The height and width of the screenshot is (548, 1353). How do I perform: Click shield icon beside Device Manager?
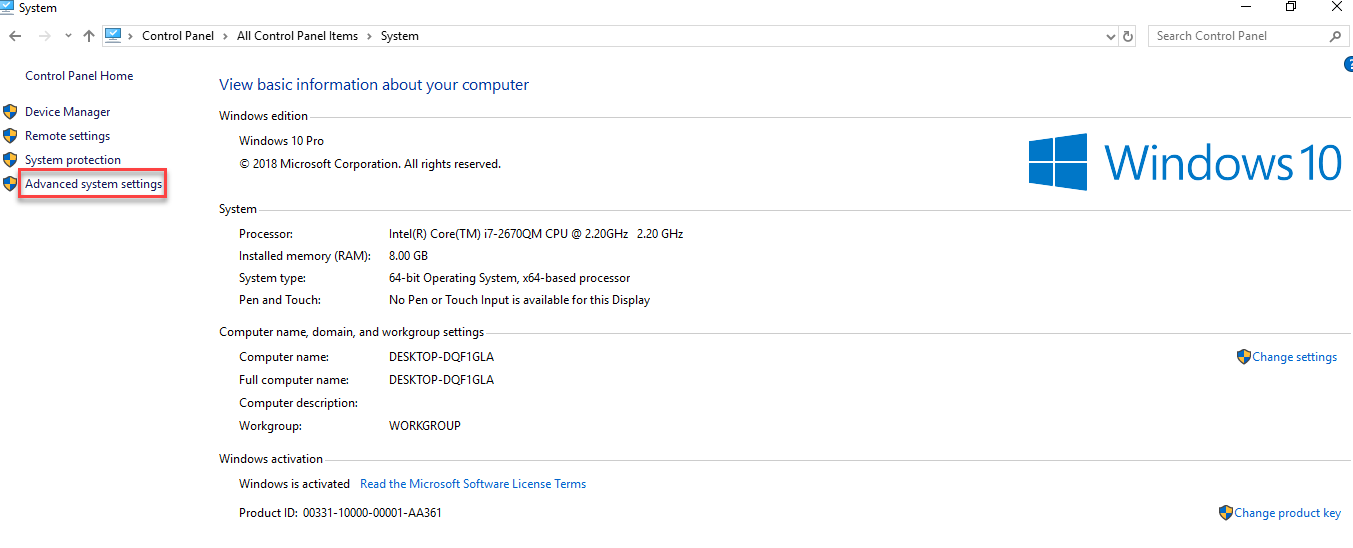click(10, 112)
